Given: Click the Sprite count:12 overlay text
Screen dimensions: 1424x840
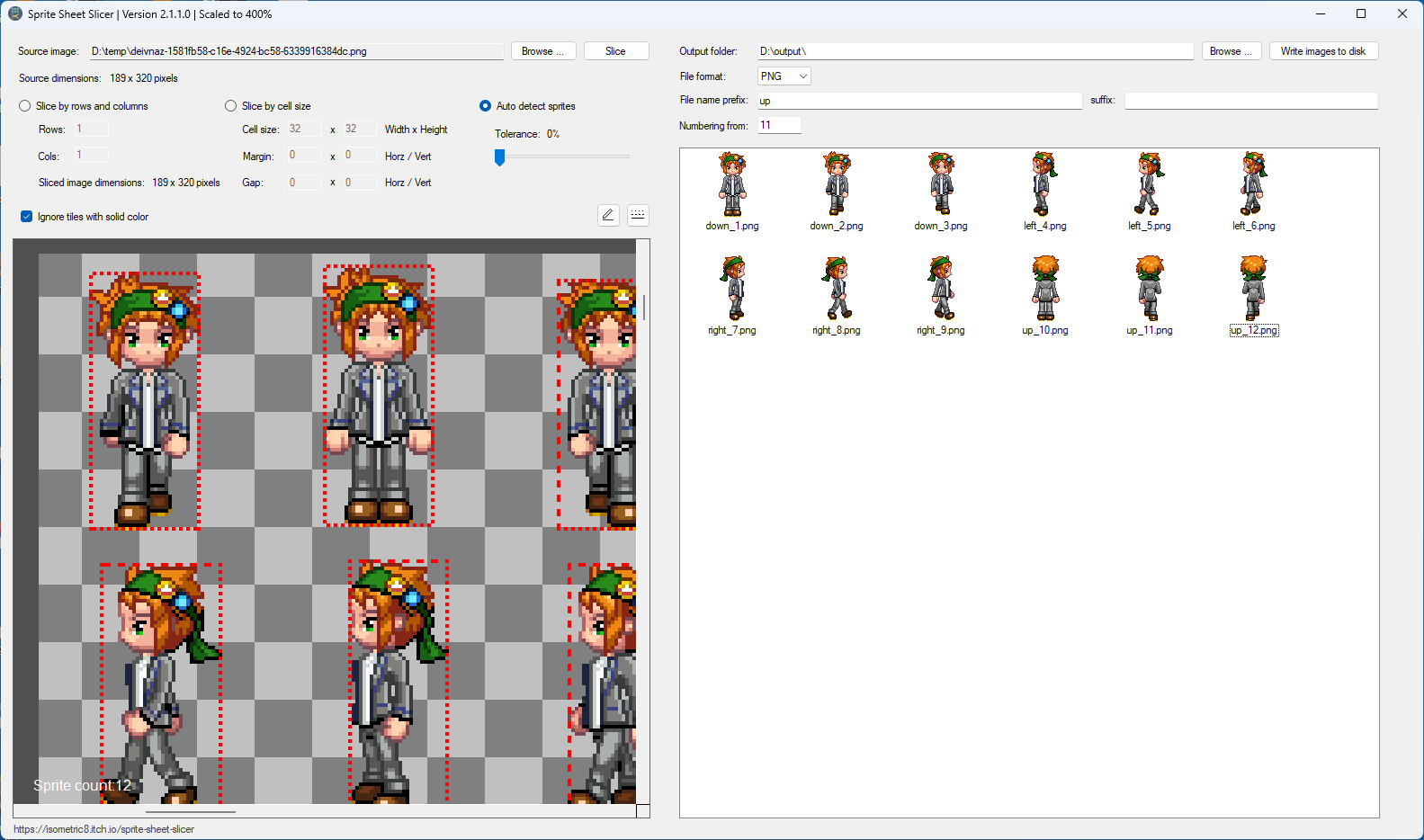Looking at the screenshot, I should click(x=82, y=785).
